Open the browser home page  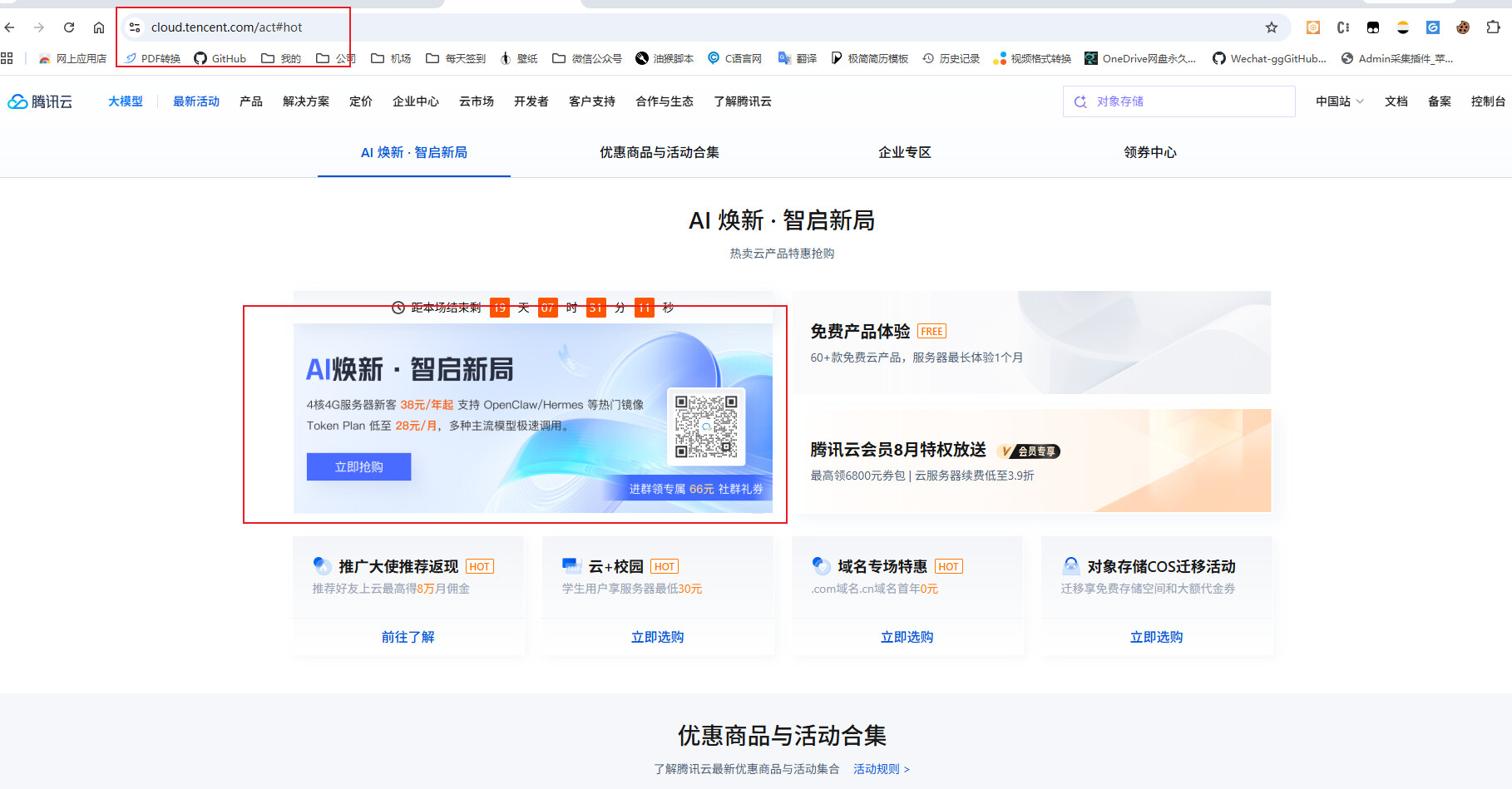[99, 27]
